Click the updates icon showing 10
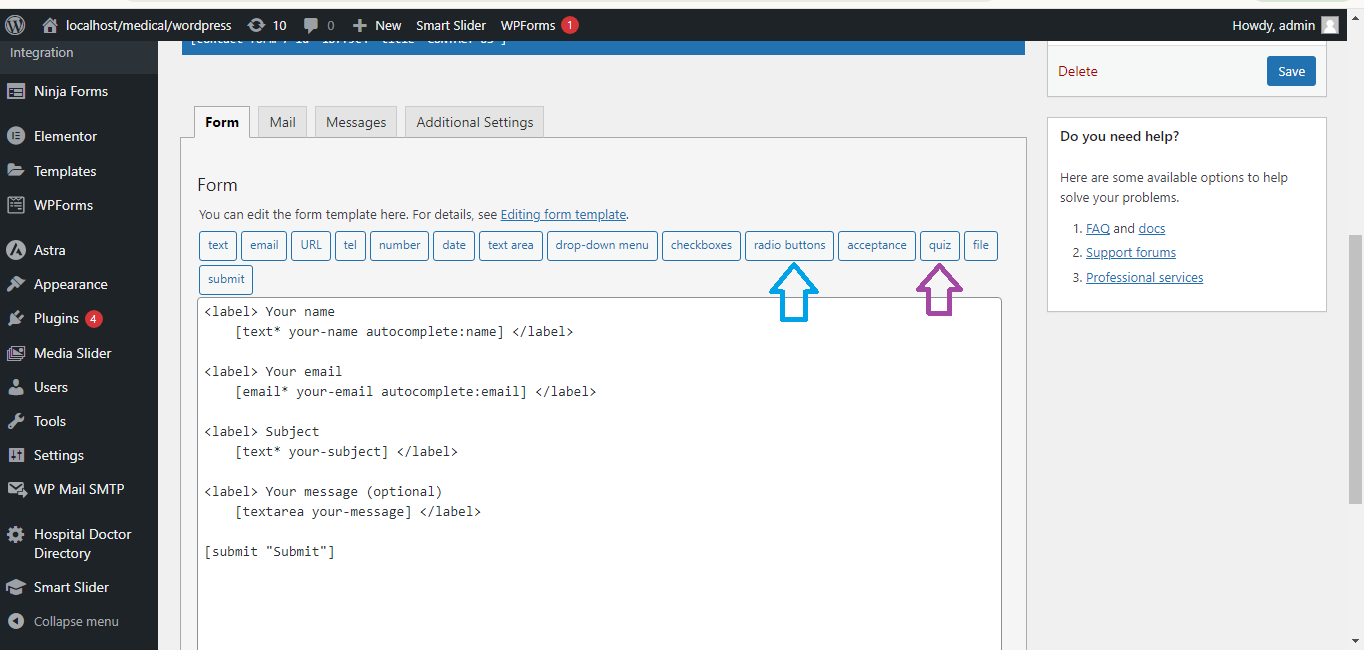1364x650 pixels. [257, 25]
